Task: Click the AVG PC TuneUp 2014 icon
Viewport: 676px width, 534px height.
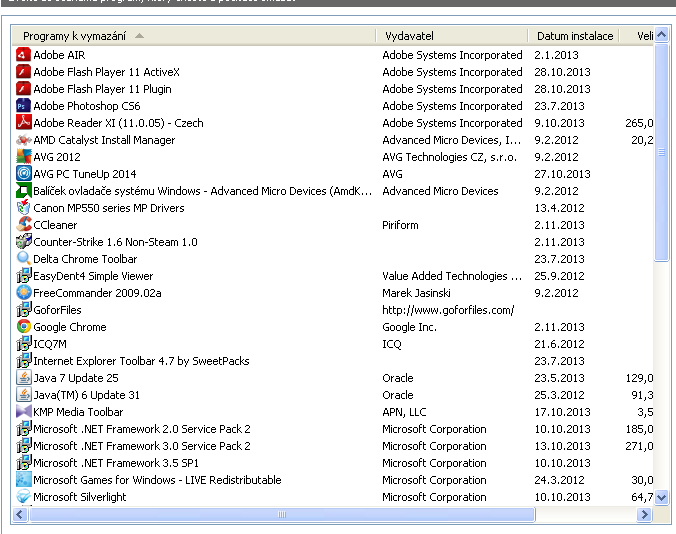Action: (x=23, y=174)
